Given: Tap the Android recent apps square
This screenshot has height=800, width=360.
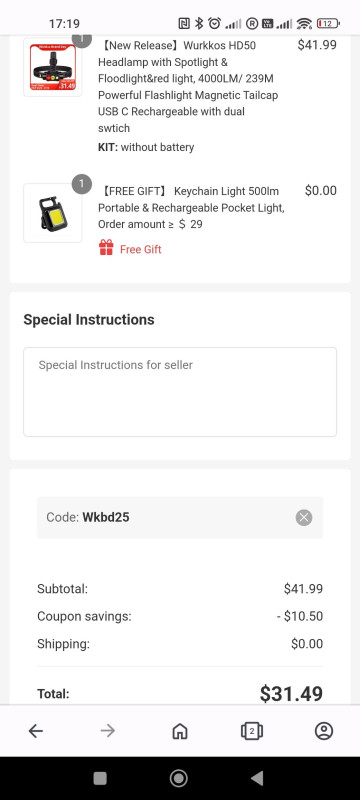Looking at the screenshot, I should click(100, 778).
